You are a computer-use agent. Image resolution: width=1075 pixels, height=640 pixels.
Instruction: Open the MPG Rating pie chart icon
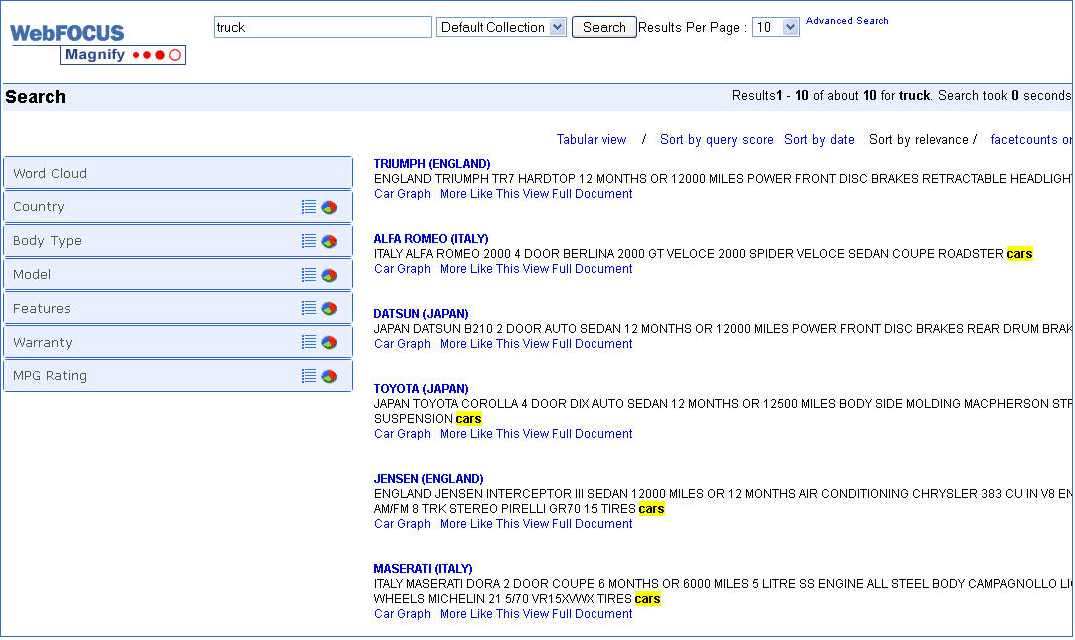[x=328, y=375]
